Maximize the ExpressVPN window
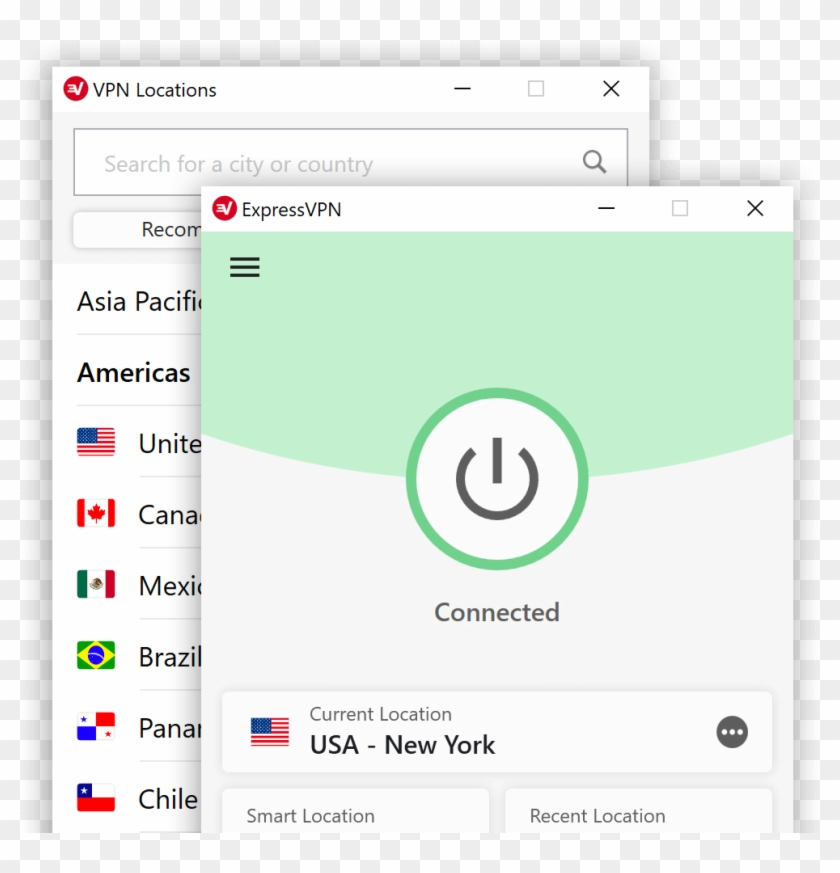 click(680, 209)
